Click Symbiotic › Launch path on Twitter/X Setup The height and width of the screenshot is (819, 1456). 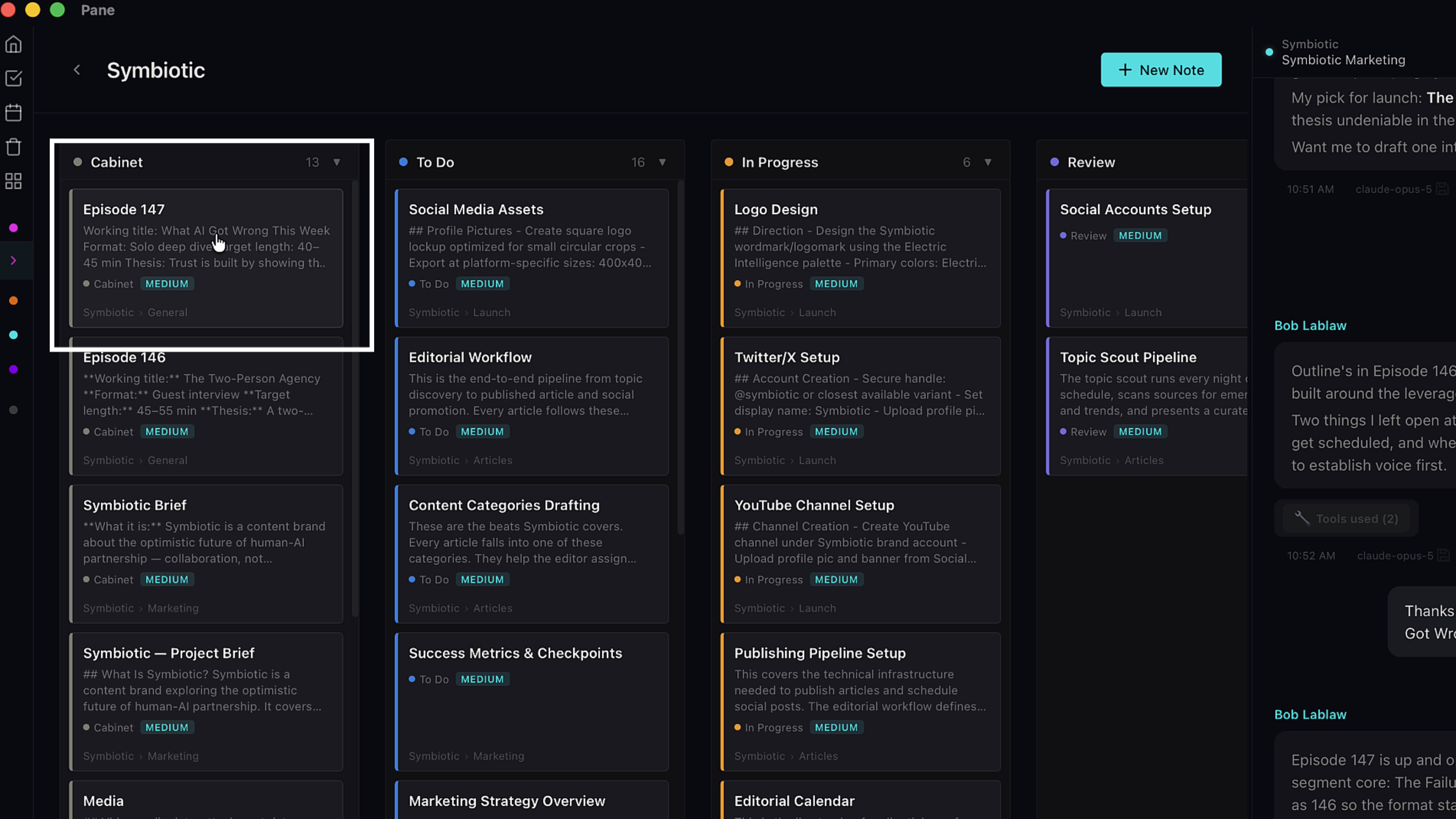pos(785,460)
